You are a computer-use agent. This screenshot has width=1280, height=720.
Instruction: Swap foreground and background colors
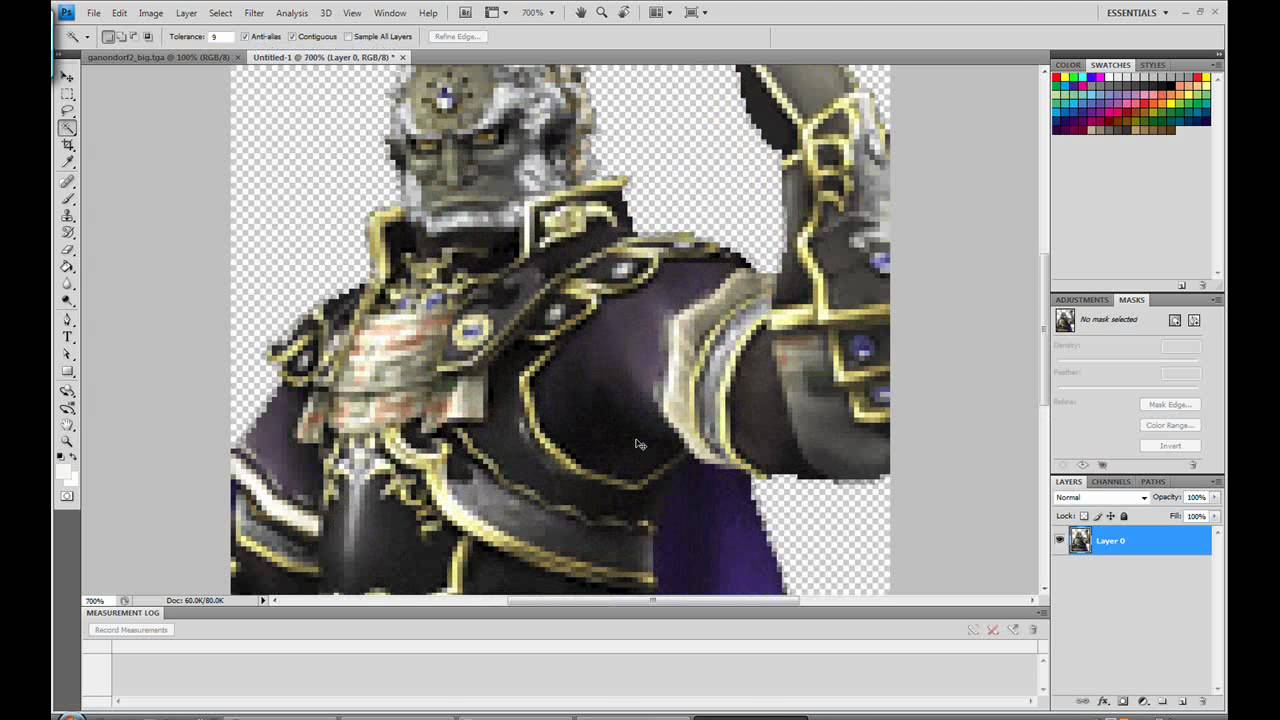pos(73,457)
